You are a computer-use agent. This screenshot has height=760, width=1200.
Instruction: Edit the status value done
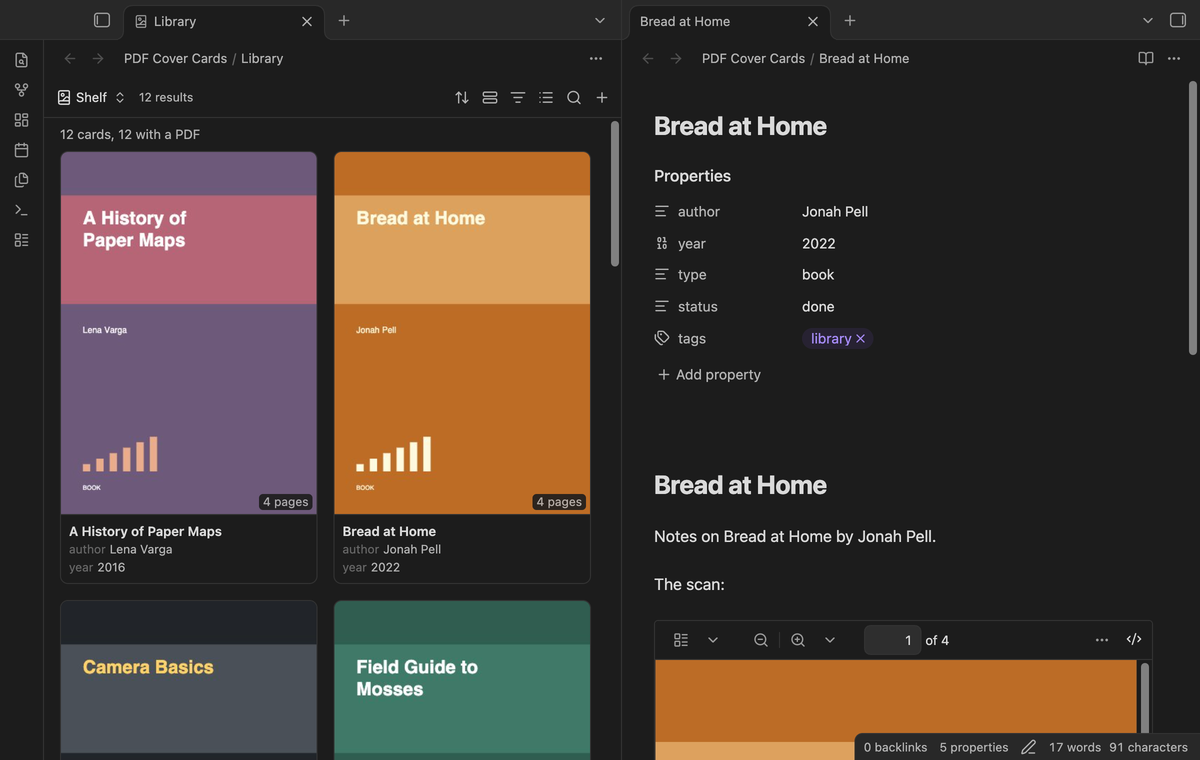(818, 307)
